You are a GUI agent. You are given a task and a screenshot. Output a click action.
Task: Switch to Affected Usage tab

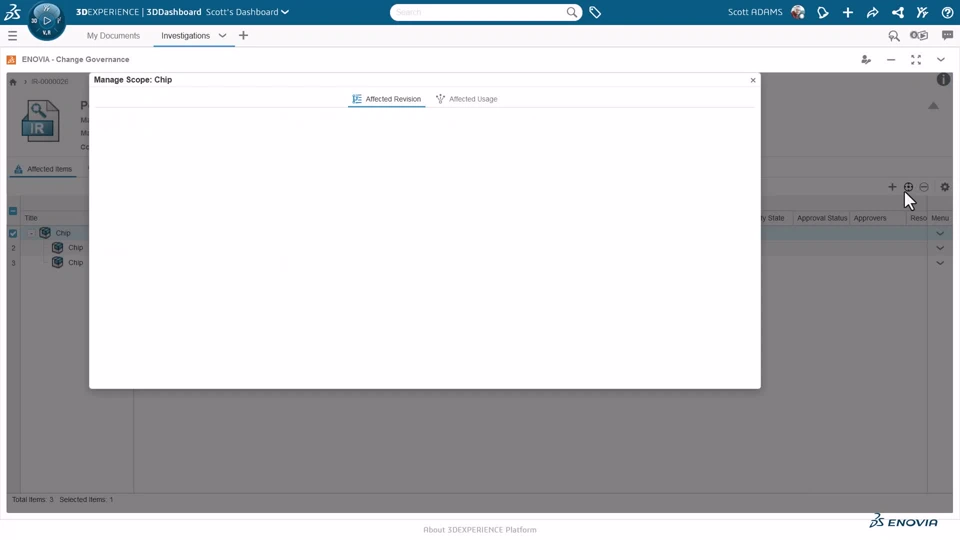467,99
